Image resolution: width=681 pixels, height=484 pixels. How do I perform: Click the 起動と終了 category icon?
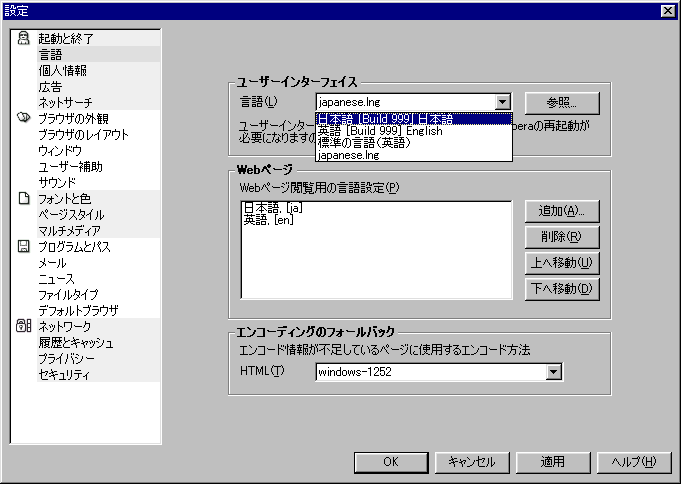(24, 38)
